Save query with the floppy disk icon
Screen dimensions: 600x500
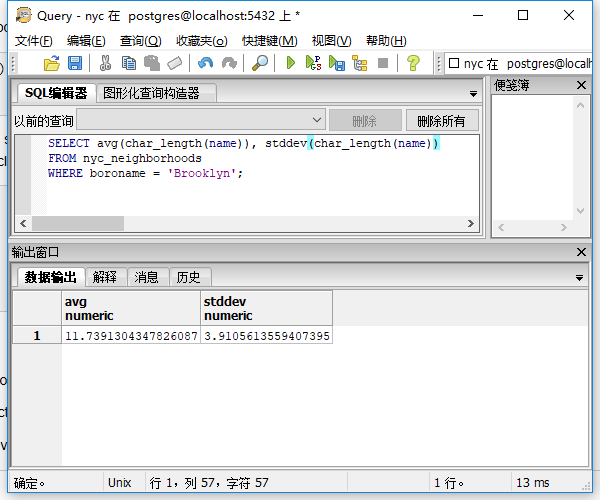pyautogui.click(x=75, y=63)
